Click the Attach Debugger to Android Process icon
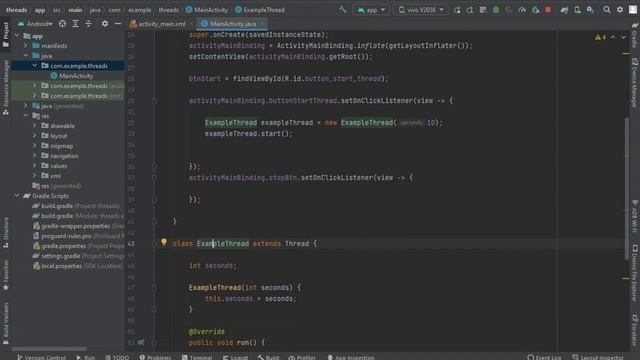The width and height of the screenshot is (640, 360). coord(535,10)
